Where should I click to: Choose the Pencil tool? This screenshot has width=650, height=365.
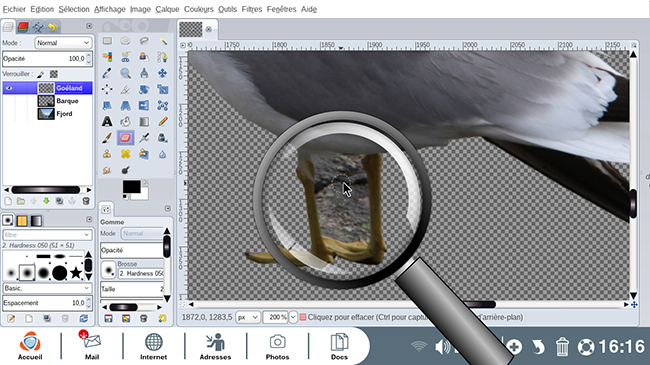[162, 122]
